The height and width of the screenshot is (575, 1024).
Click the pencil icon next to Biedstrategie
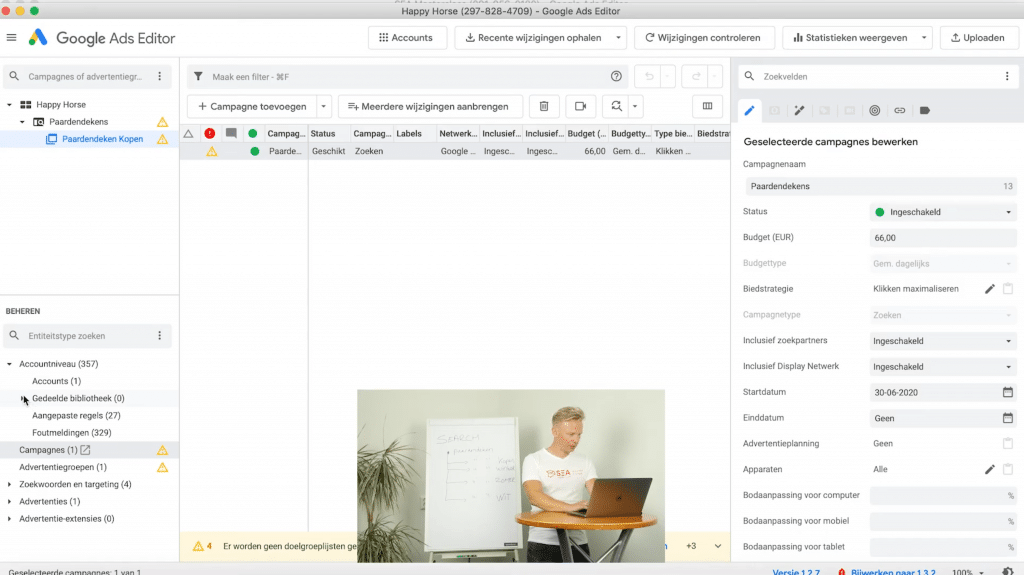pos(989,289)
